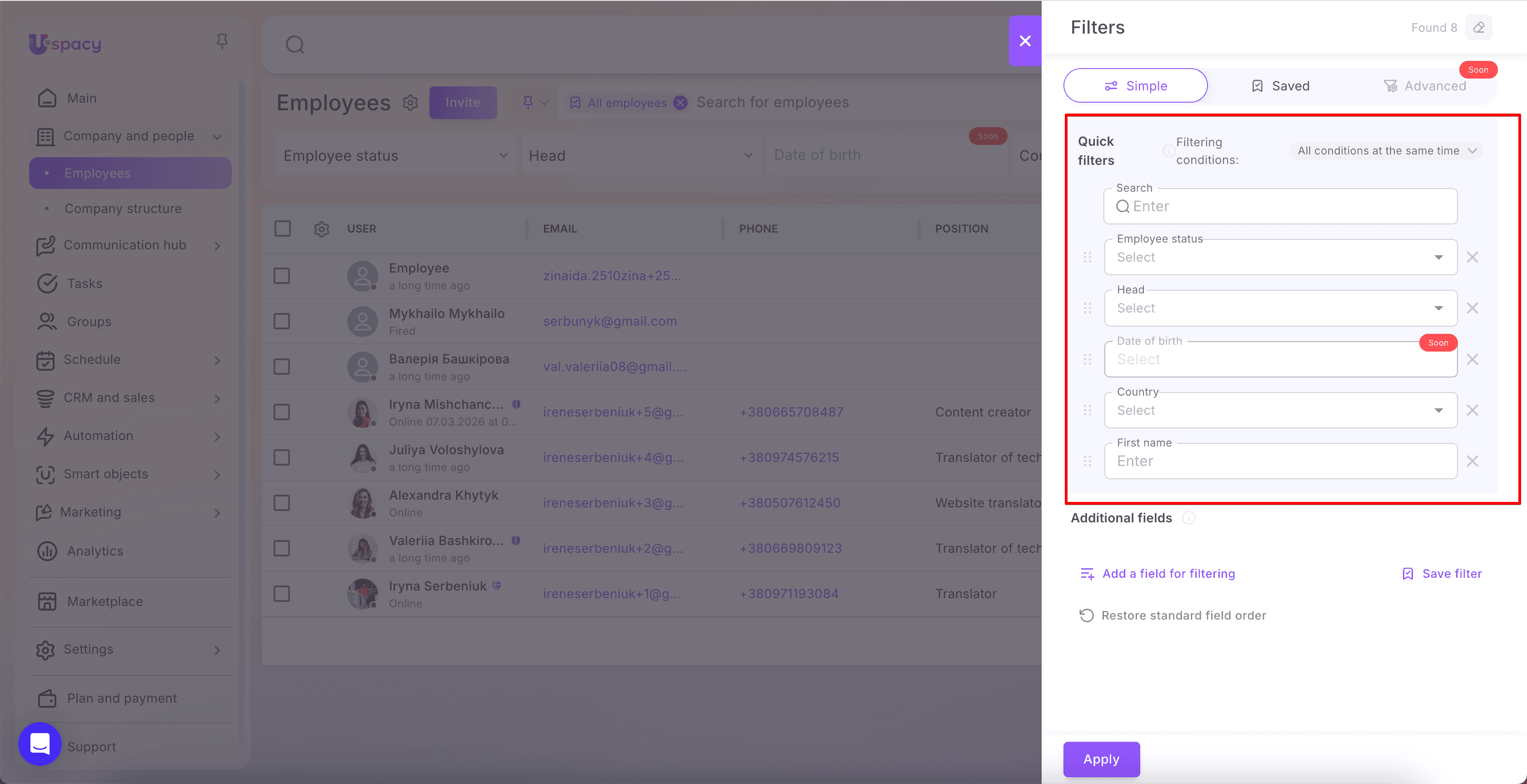The height and width of the screenshot is (784, 1527).
Task: Click the eraser clear-filters icon
Action: click(x=1478, y=28)
